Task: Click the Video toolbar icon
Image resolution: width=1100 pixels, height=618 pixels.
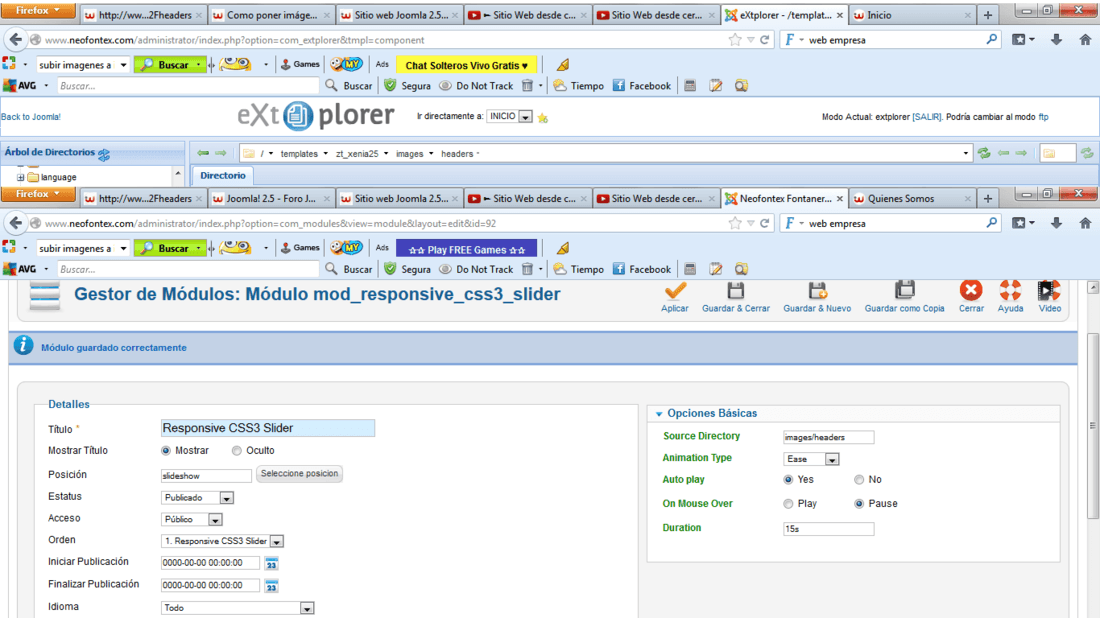Action: (1049, 291)
